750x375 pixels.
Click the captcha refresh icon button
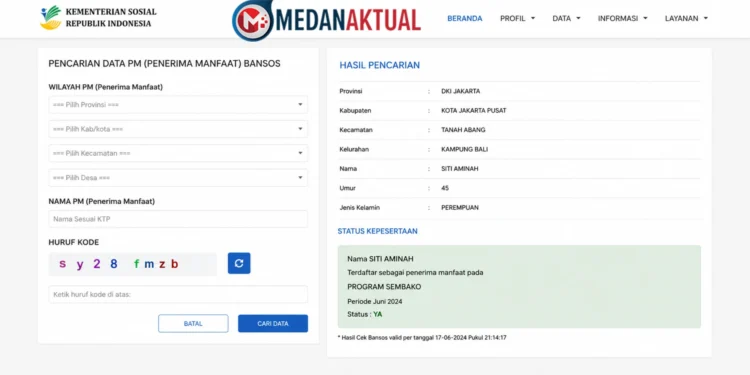pos(239,263)
